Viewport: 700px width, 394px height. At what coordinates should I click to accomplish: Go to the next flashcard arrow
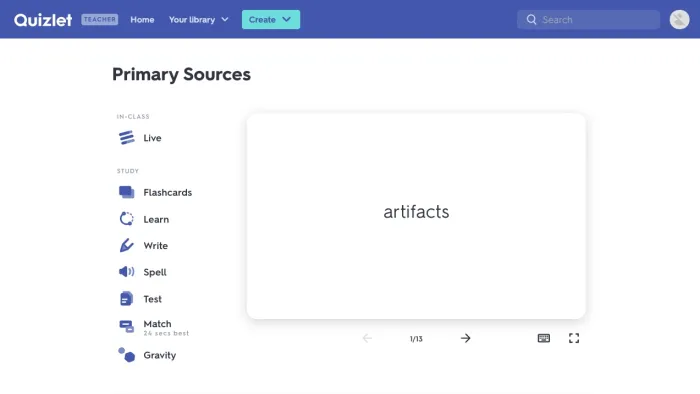click(x=466, y=338)
